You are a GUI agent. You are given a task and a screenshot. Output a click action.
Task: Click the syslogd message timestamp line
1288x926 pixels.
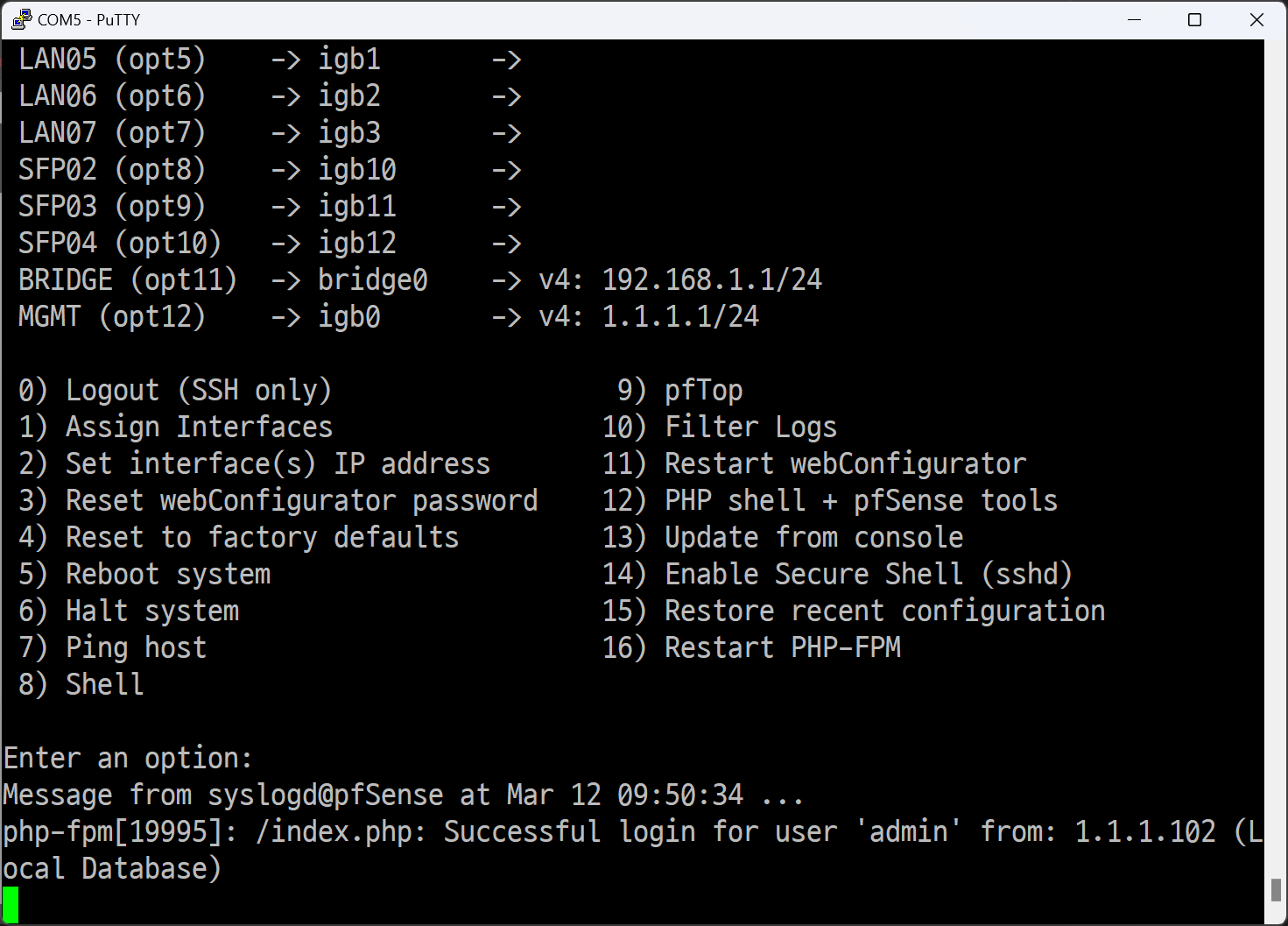[404, 795]
